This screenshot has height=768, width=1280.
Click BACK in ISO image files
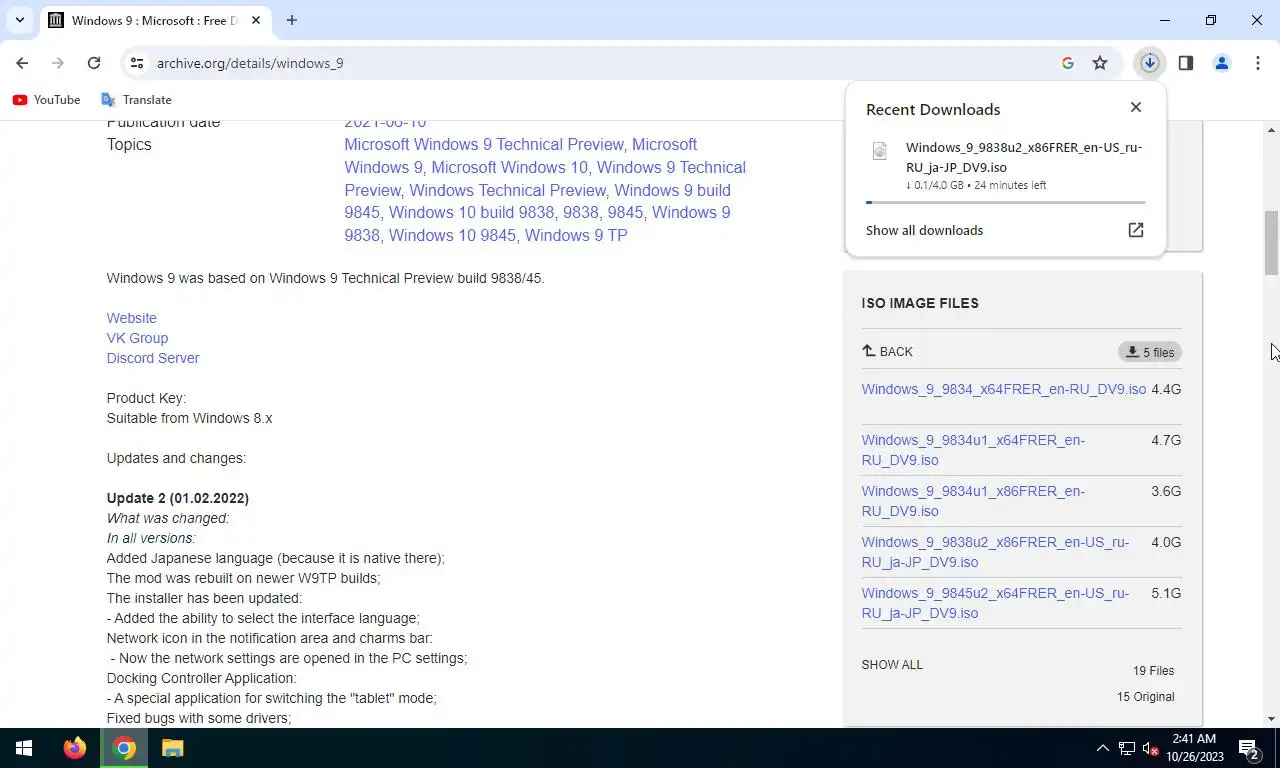point(887,351)
